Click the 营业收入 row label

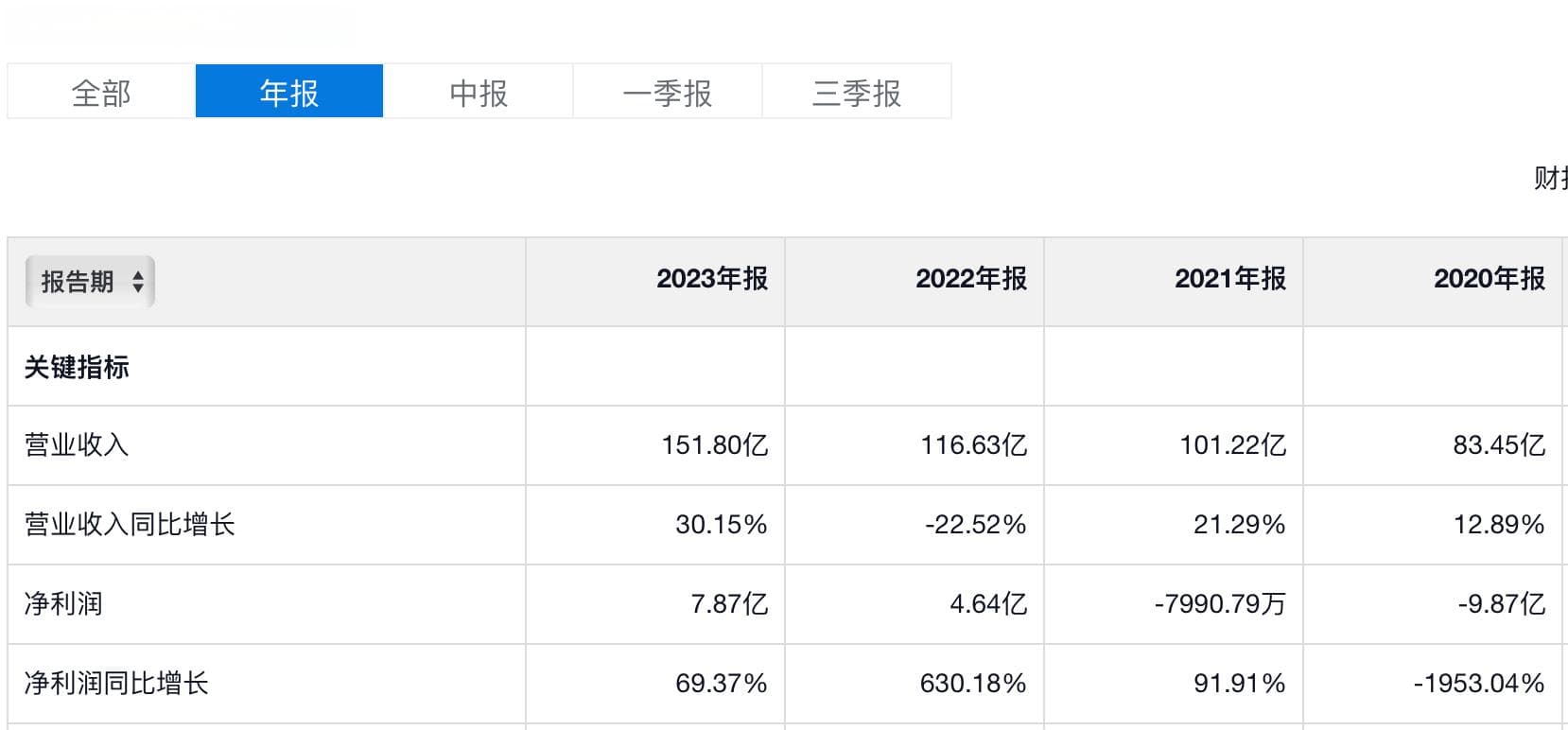point(77,445)
